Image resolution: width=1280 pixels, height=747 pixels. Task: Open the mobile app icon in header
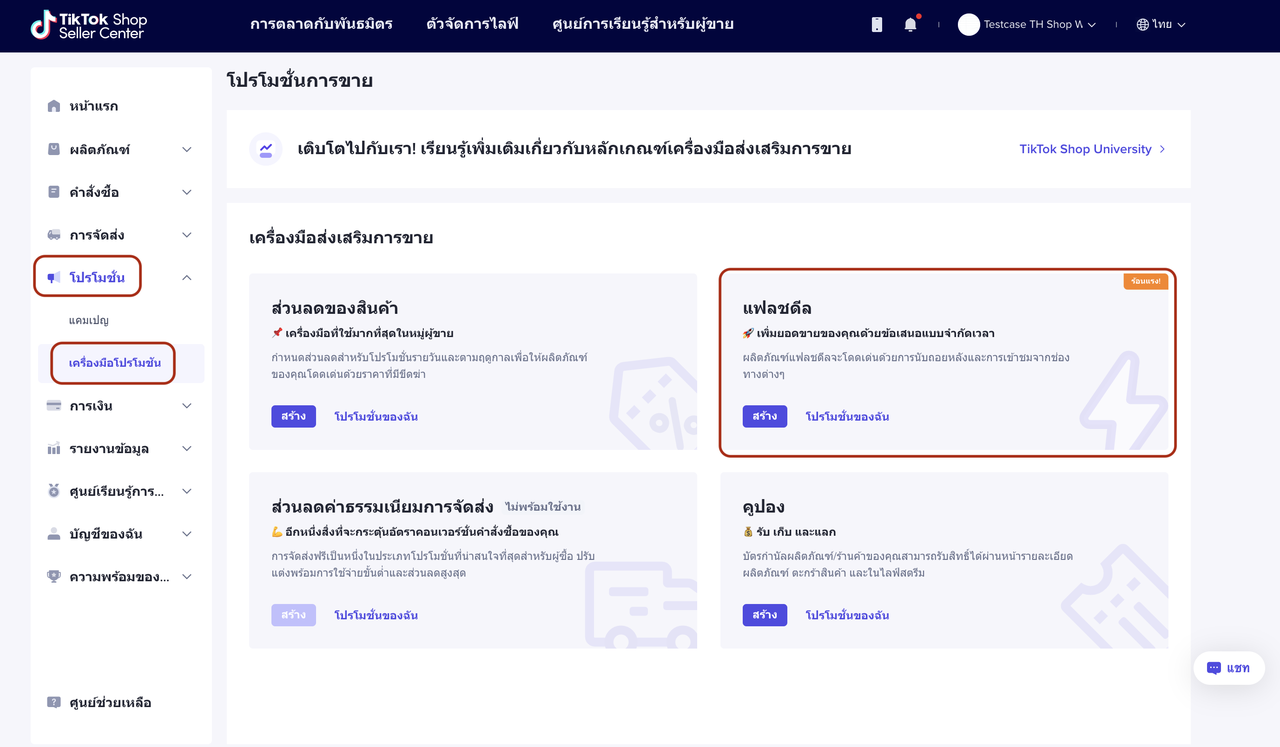pos(877,25)
